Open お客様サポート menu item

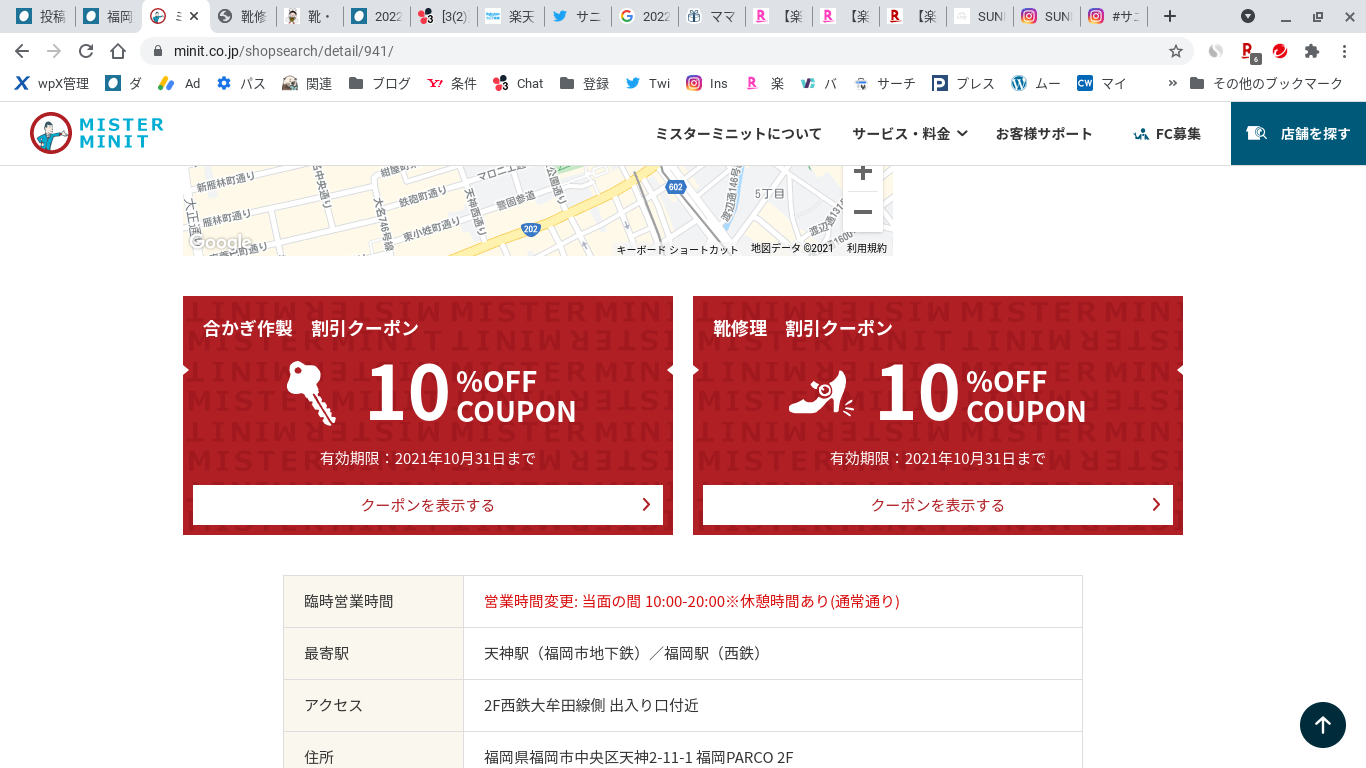click(1044, 134)
